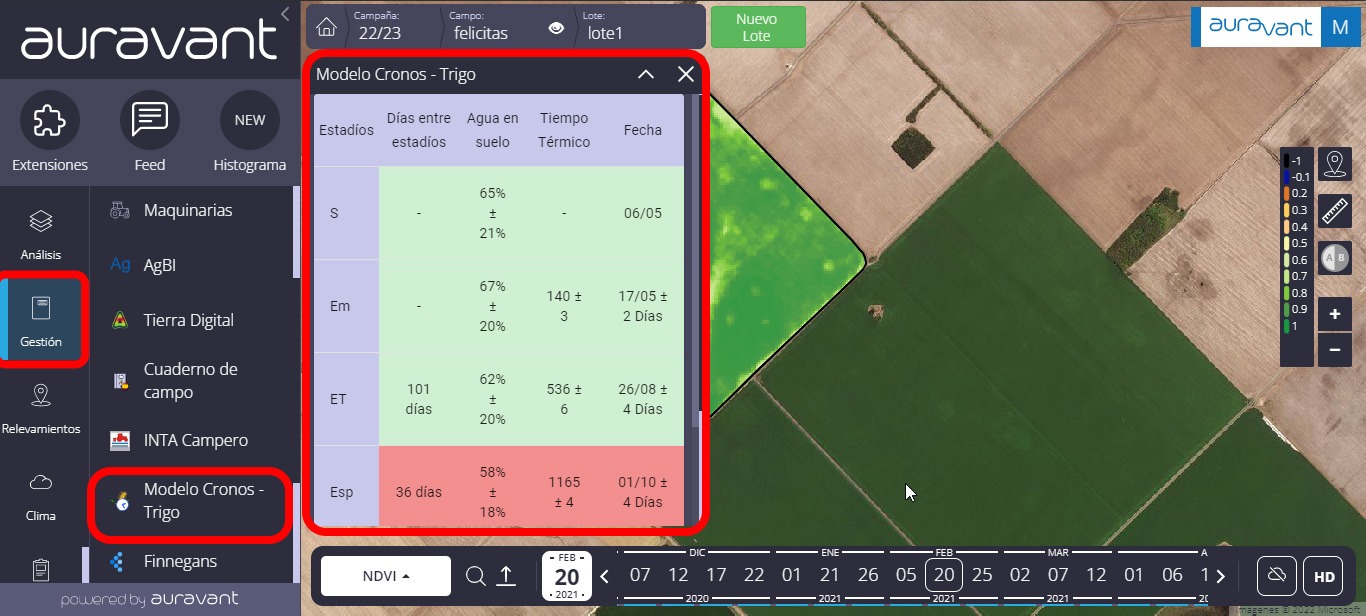1366x616 pixels.
Task: Click the "536 ± 6" thermal time cell
Action: [564, 399]
